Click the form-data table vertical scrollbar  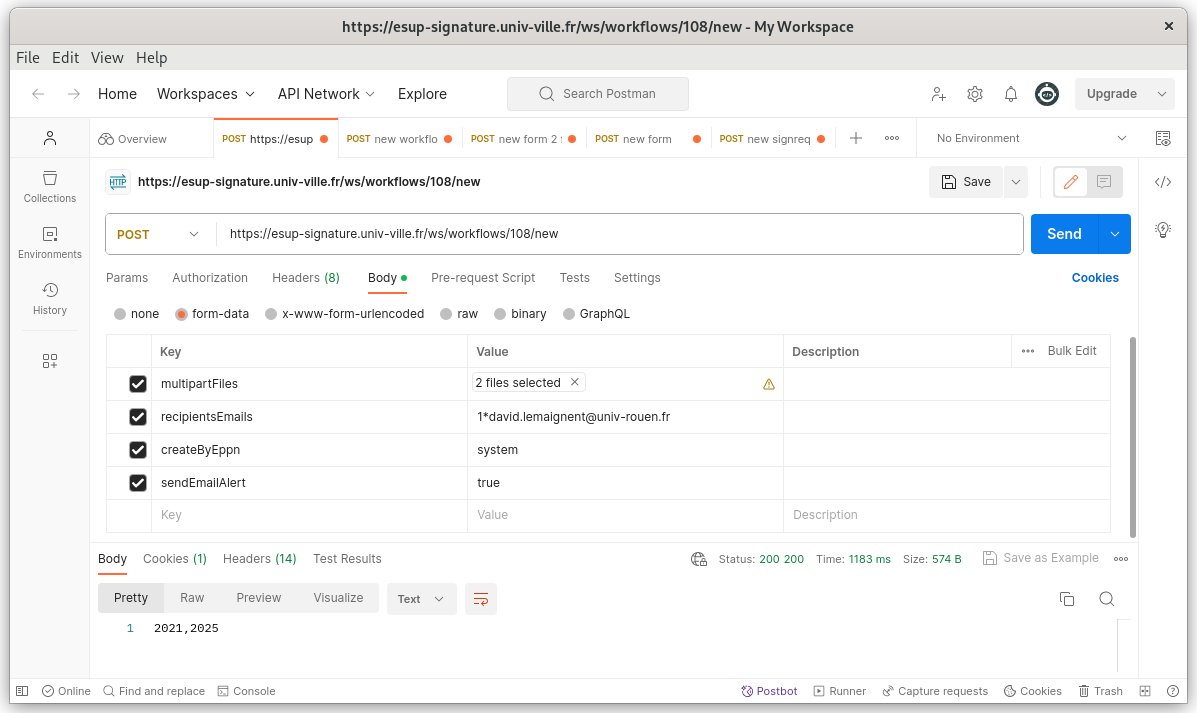coord(1132,436)
